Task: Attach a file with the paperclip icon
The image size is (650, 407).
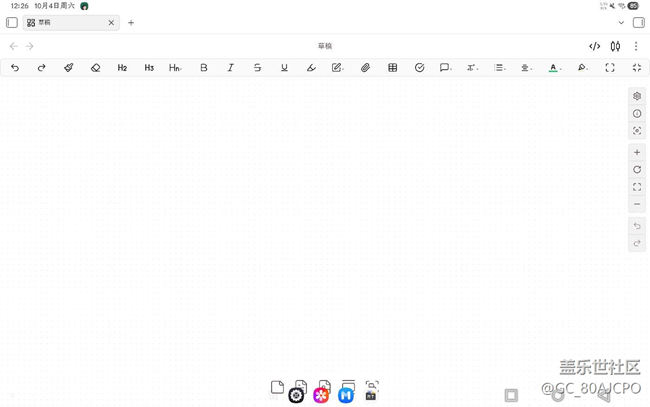Action: click(365, 68)
